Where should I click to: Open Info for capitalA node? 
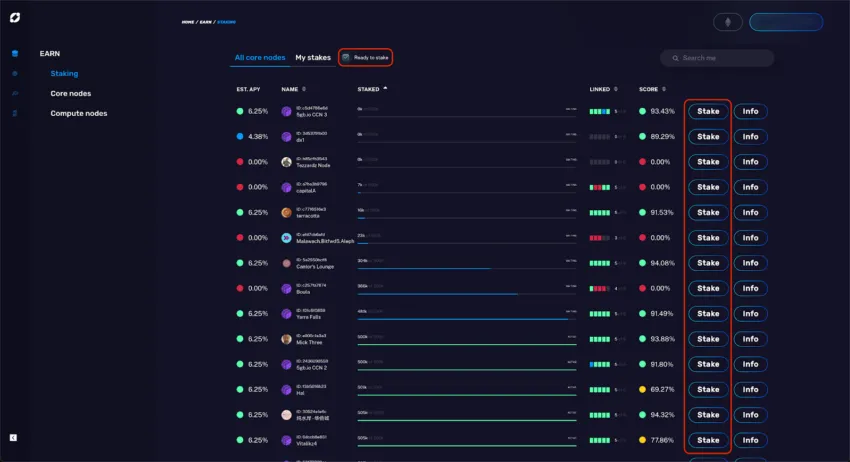750,187
